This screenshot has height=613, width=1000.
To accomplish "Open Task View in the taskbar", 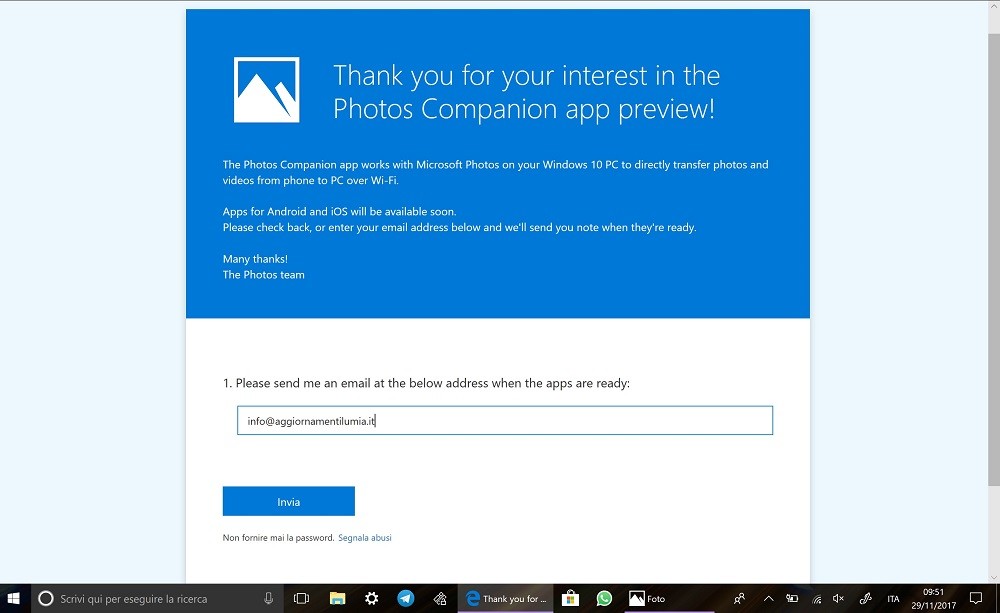I will (x=301, y=599).
